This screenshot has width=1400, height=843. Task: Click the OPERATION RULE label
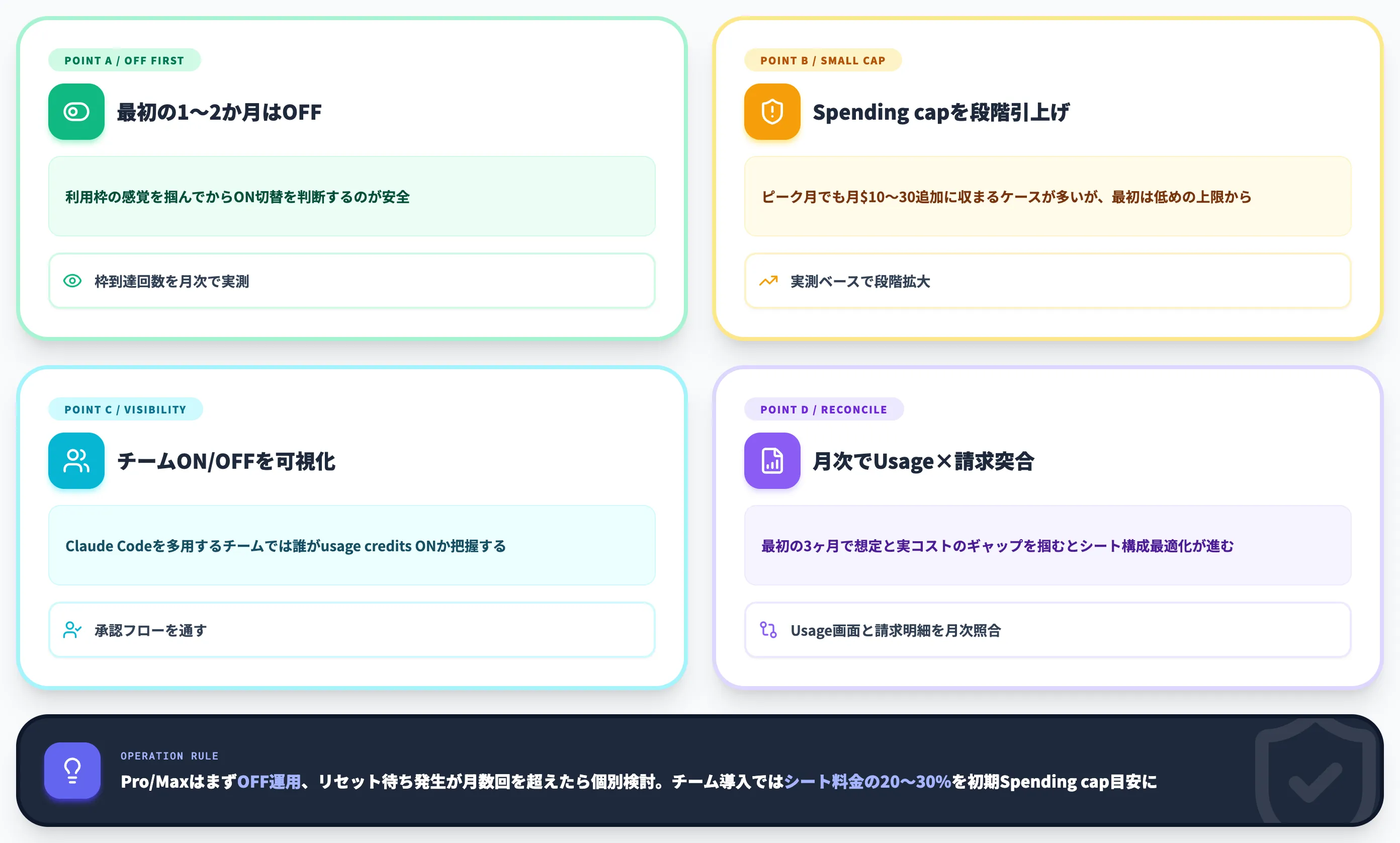[x=169, y=756]
